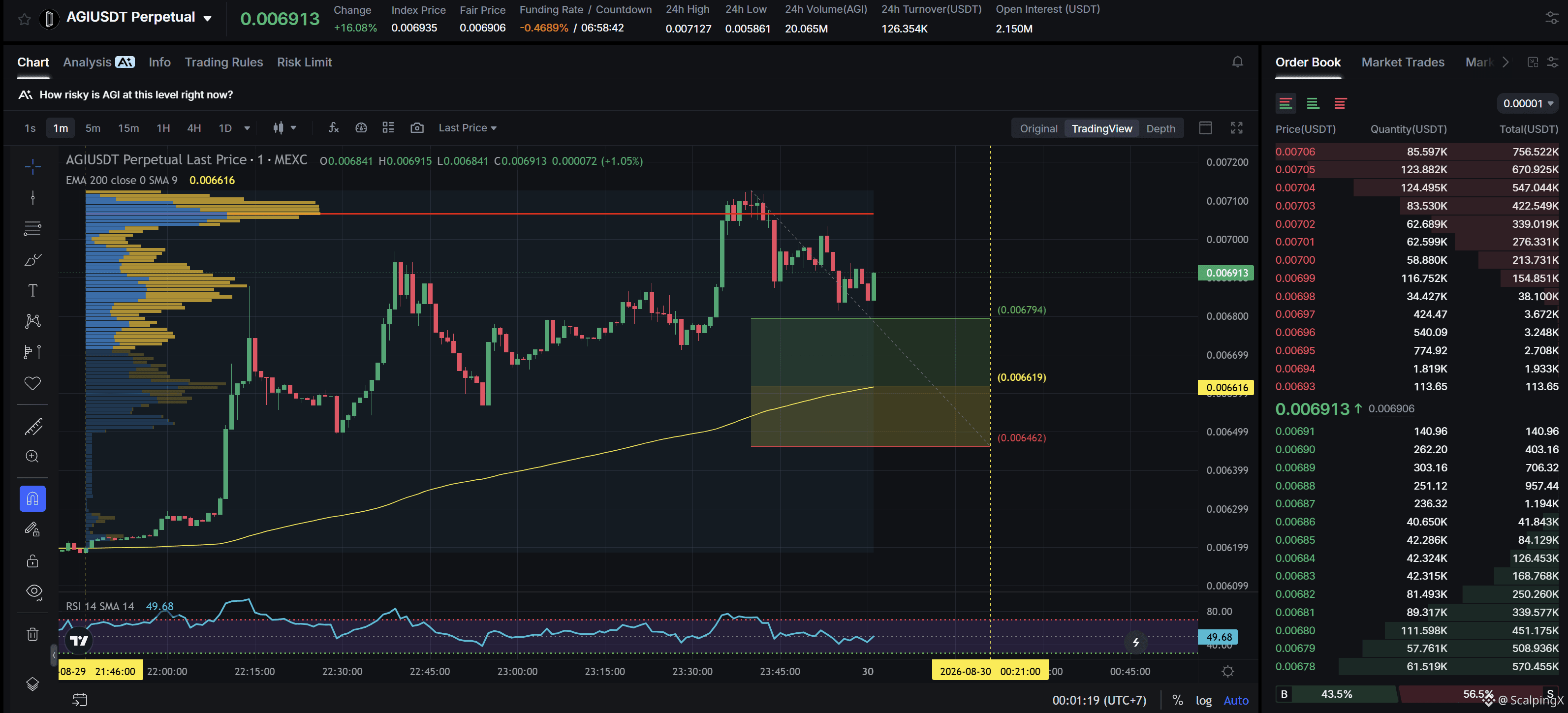Image resolution: width=1568 pixels, height=713 pixels.
Task: Click the heart favorites drawing icon
Action: tap(33, 383)
